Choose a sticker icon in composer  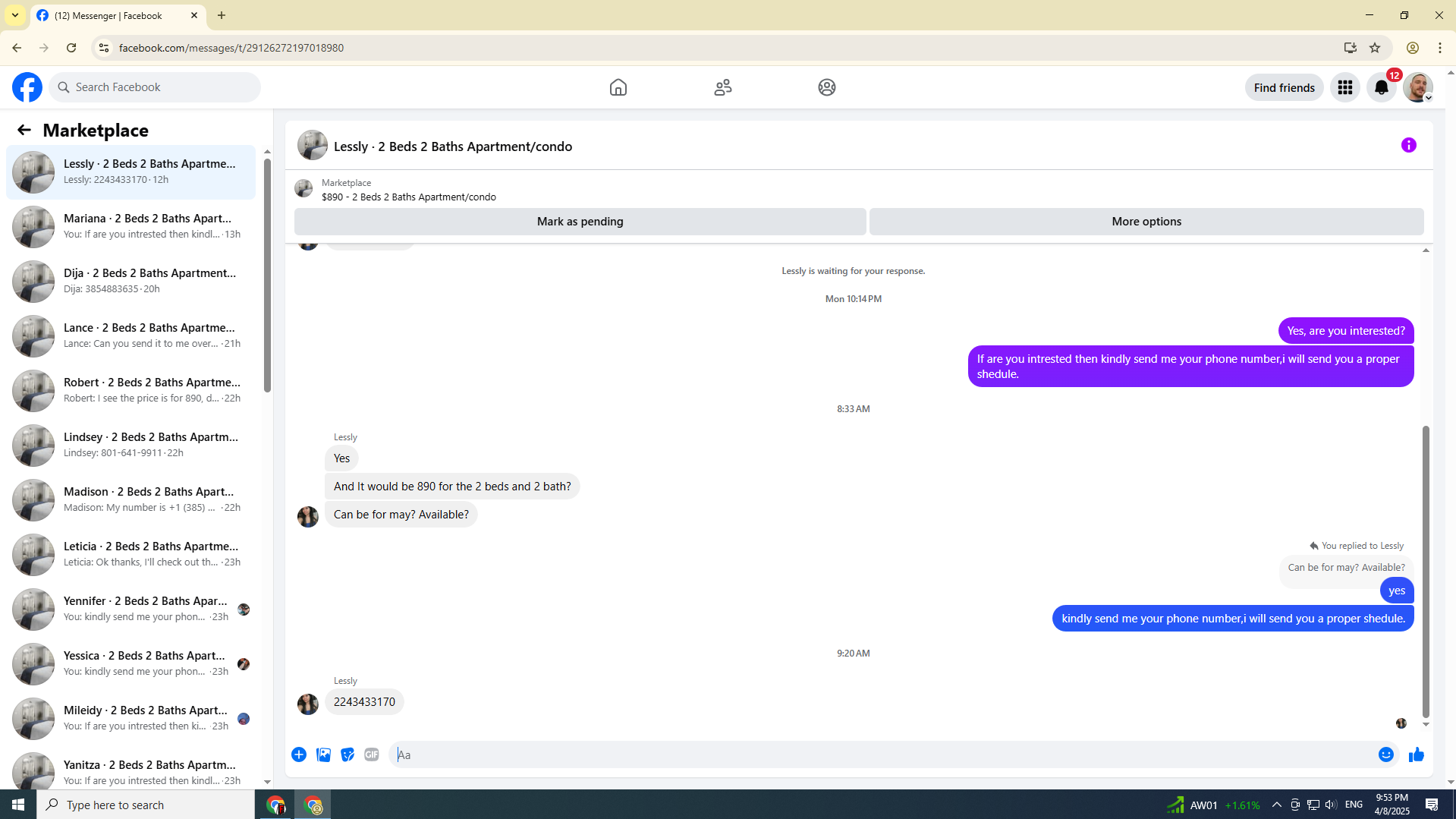pos(347,754)
